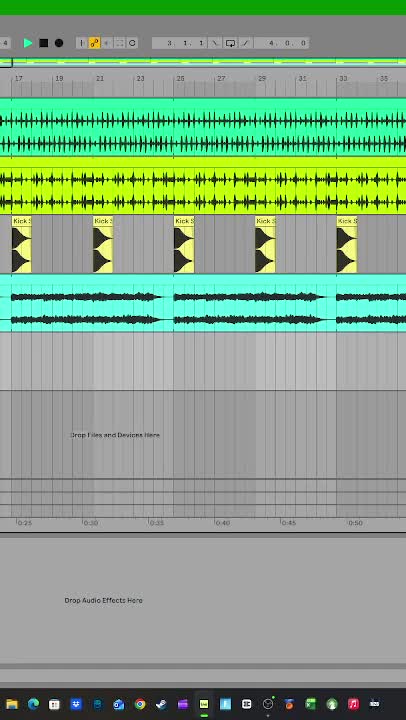
Task: Select the Kick clip starting at bar 17
Action: pyautogui.click(x=22, y=244)
